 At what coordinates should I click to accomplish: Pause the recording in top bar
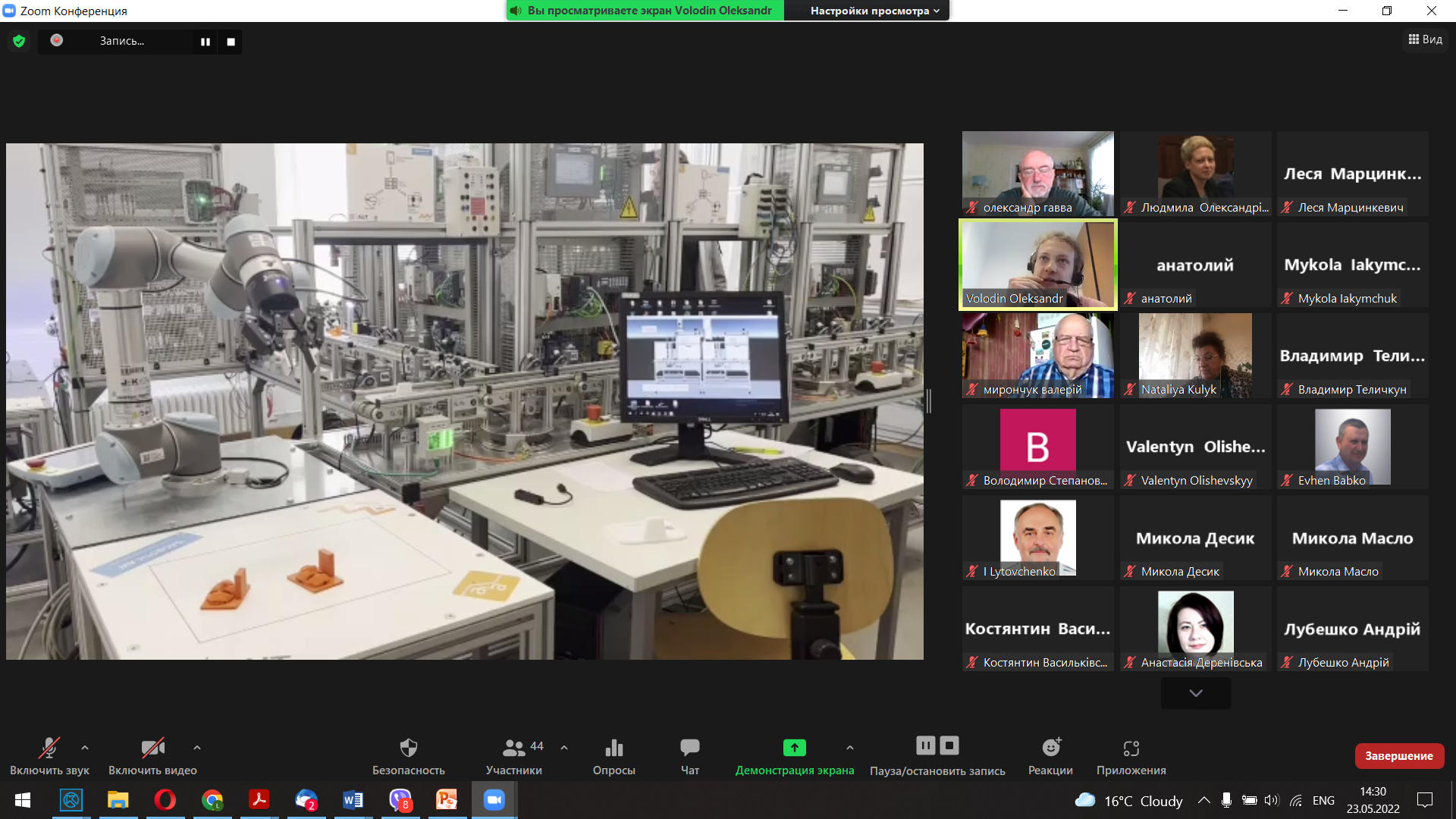point(205,42)
